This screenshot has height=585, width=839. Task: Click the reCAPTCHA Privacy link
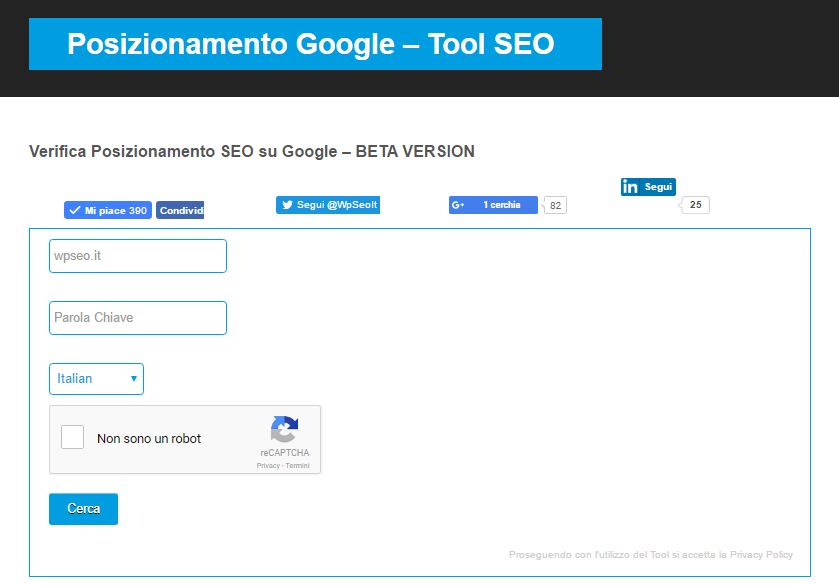pyautogui.click(x=267, y=465)
